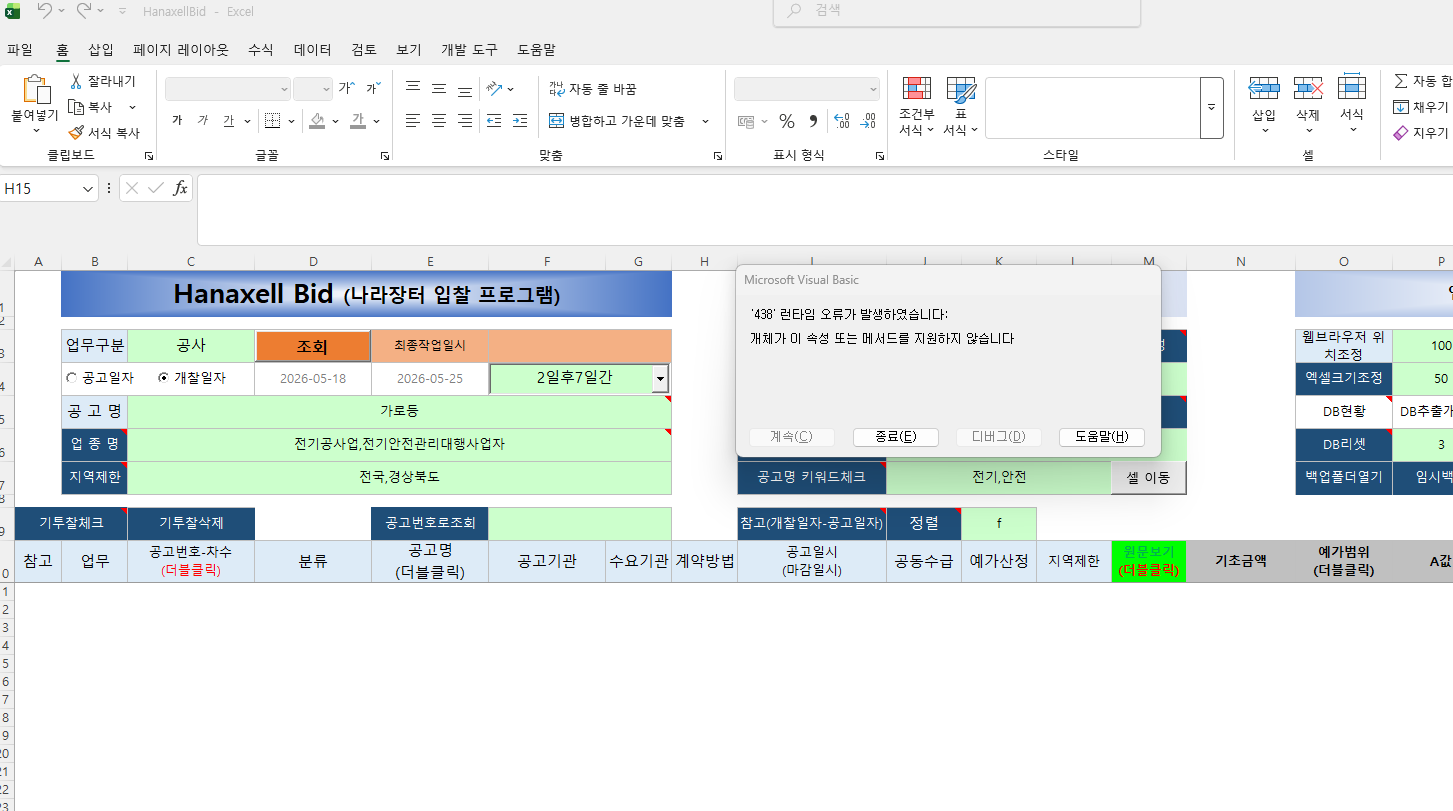Toggle bold (굵게 가) formatting
This screenshot has height=811, width=1453.
click(x=177, y=121)
